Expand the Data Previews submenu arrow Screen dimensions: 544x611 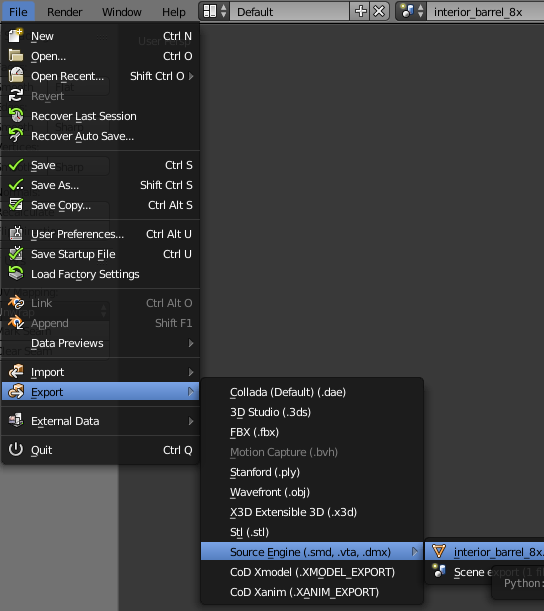pos(191,343)
